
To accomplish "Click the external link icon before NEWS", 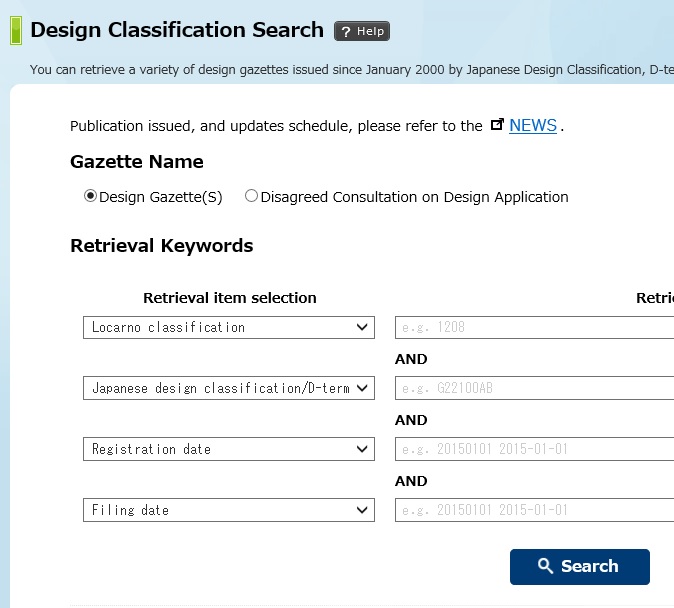I will click(x=497, y=125).
